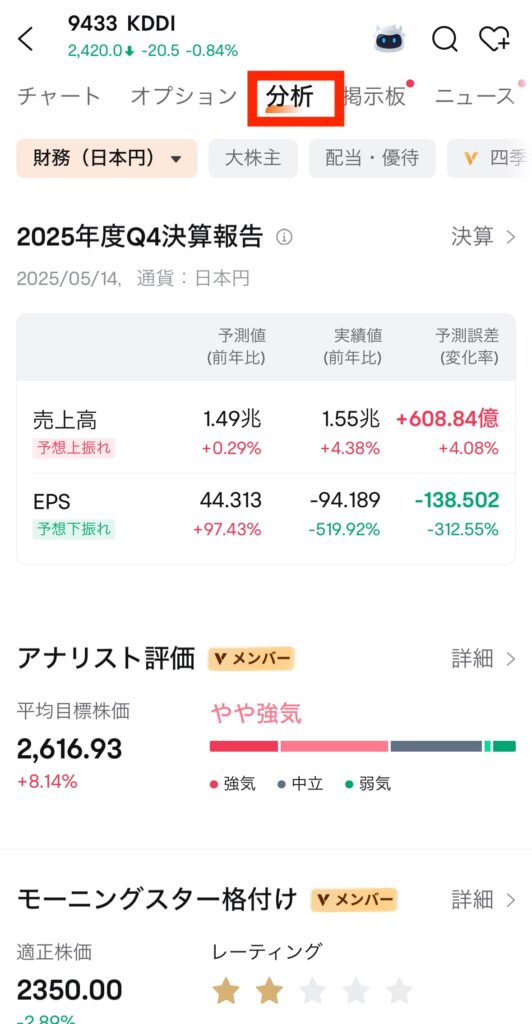The width and height of the screenshot is (532, 1024).
Task: Tap the メンバー badge next to モーニングスター格付け
Action: [354, 901]
